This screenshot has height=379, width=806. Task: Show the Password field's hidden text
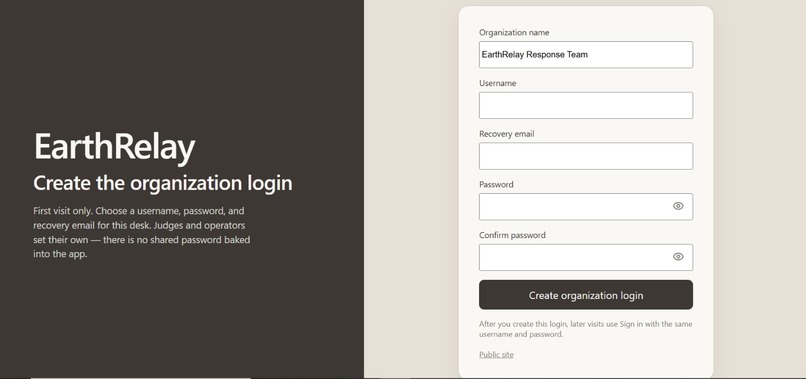tap(678, 206)
